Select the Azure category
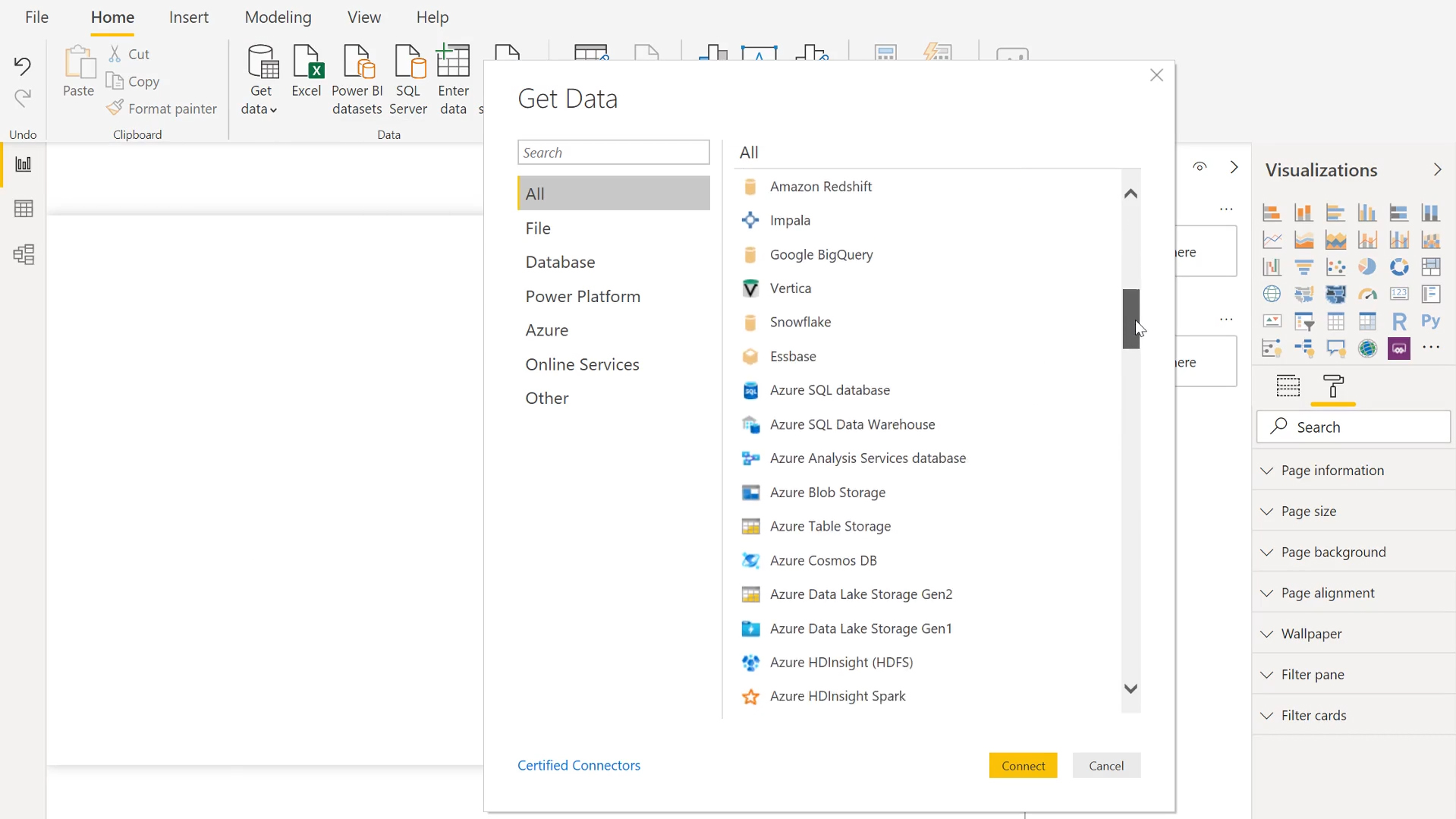The height and width of the screenshot is (819, 1456). pyautogui.click(x=613, y=330)
